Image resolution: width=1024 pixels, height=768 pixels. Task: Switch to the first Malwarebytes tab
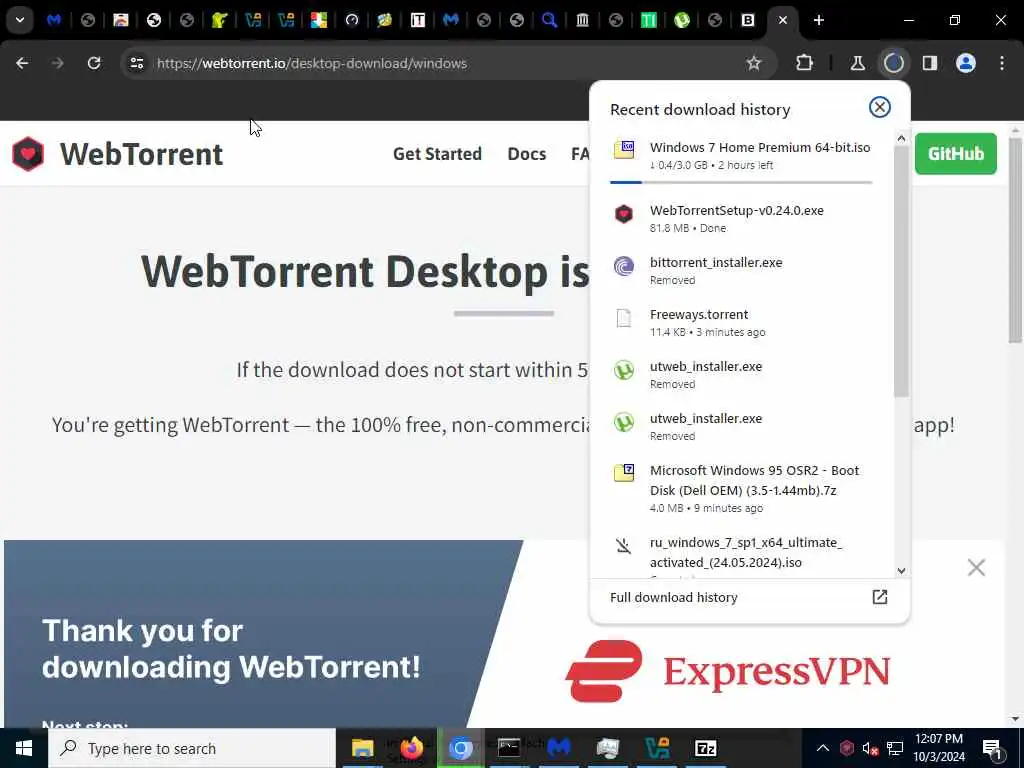click(x=54, y=20)
